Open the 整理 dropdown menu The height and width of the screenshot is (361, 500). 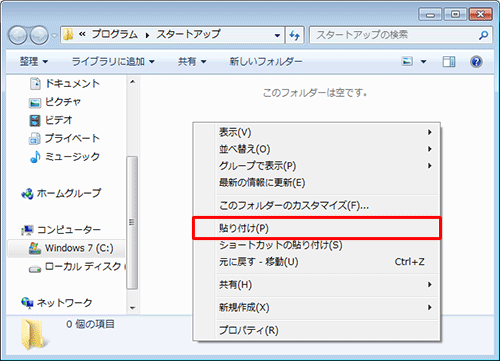34,62
